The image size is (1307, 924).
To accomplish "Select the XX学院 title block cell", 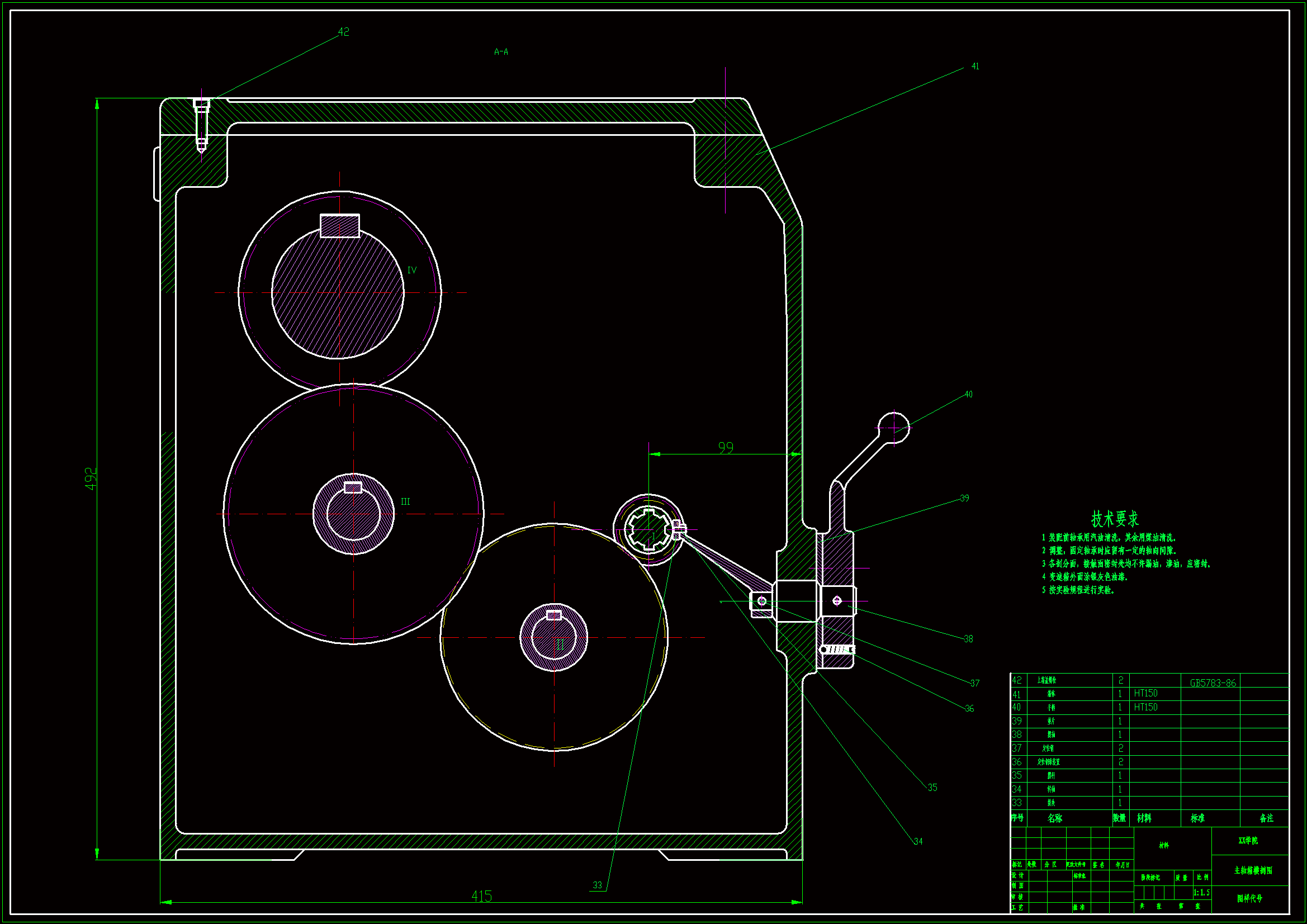I will pyautogui.click(x=1248, y=841).
